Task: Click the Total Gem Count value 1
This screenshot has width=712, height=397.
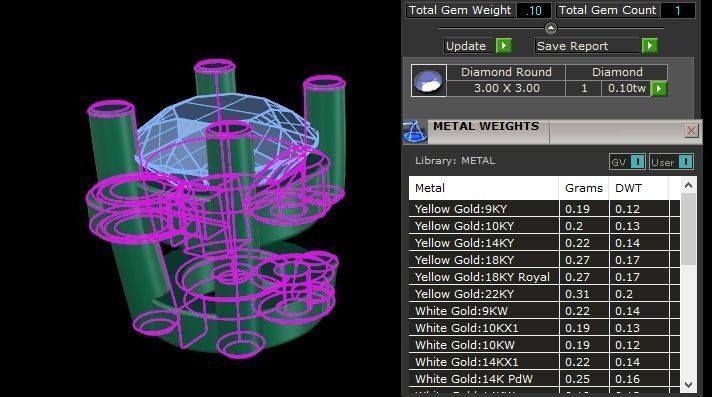Action: 677,10
